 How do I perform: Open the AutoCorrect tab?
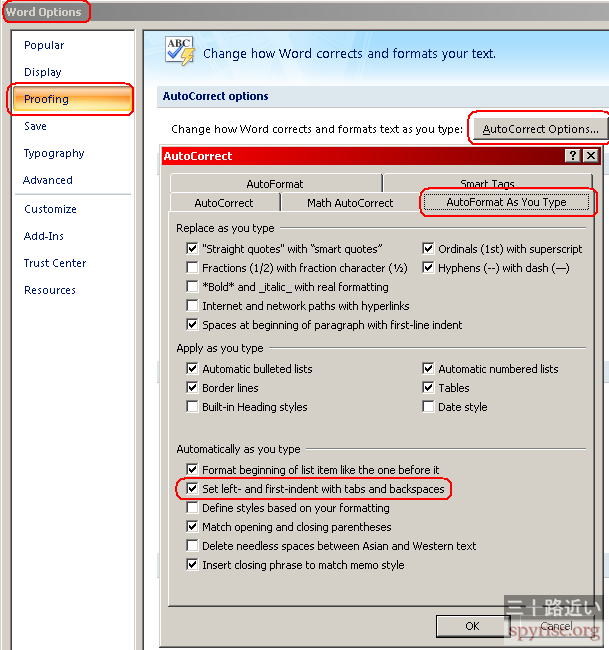(x=224, y=203)
